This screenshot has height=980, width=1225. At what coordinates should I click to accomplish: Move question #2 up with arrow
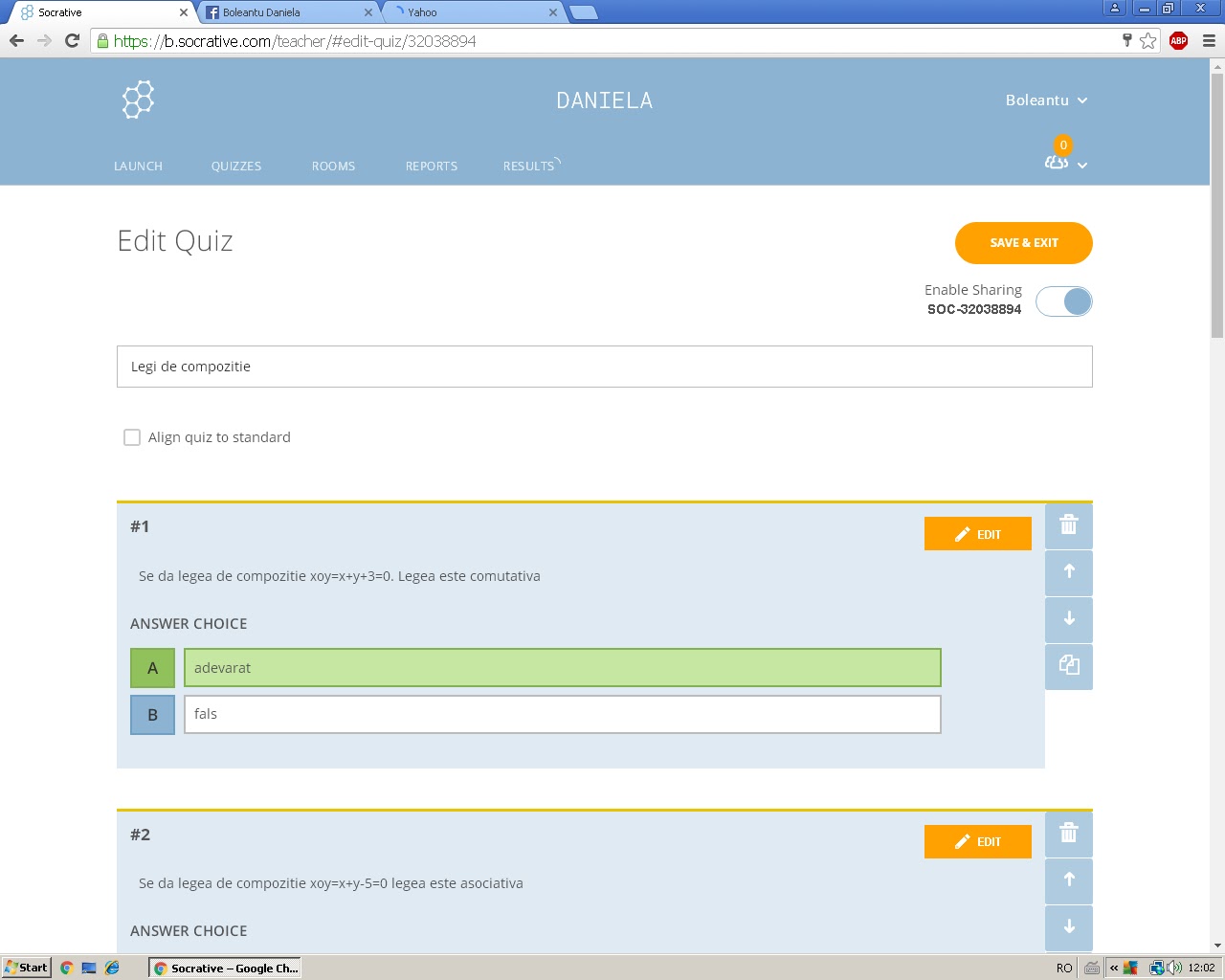pyautogui.click(x=1069, y=880)
